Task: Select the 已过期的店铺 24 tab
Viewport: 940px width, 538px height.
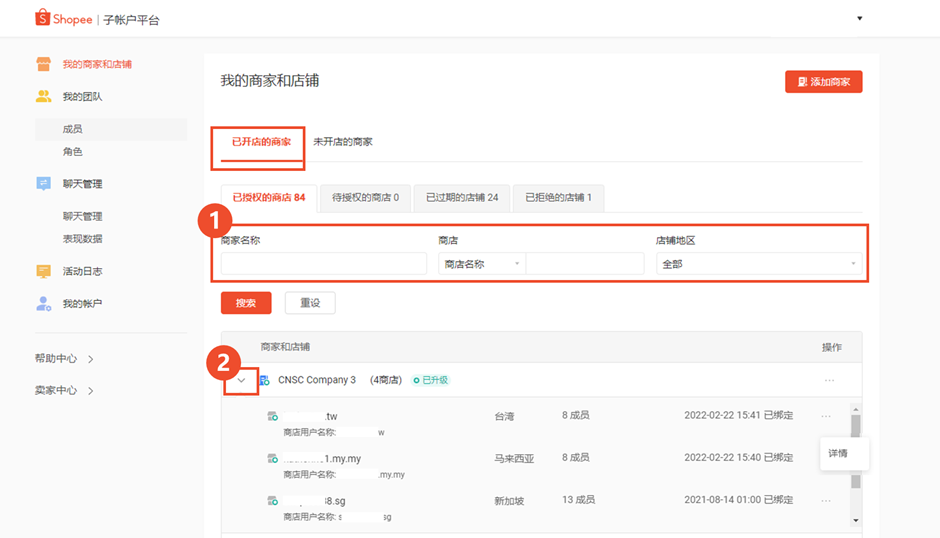Action: tap(462, 197)
